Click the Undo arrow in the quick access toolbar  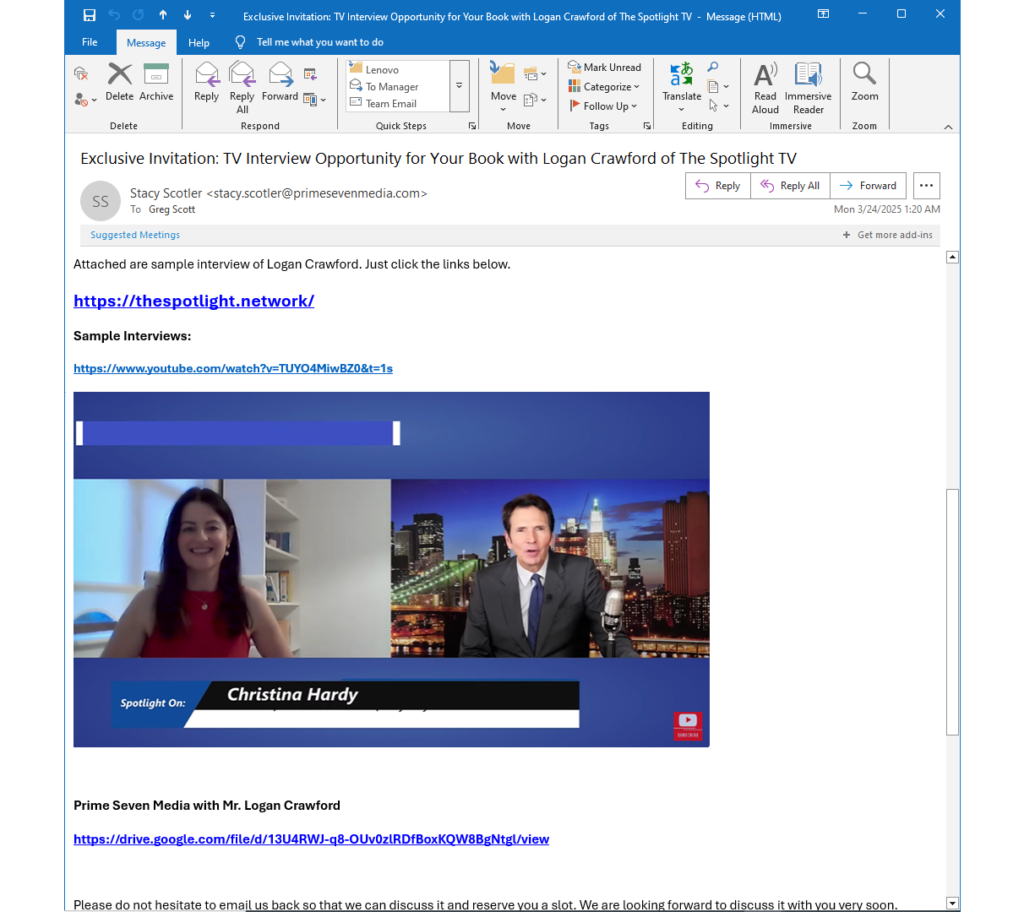(114, 15)
